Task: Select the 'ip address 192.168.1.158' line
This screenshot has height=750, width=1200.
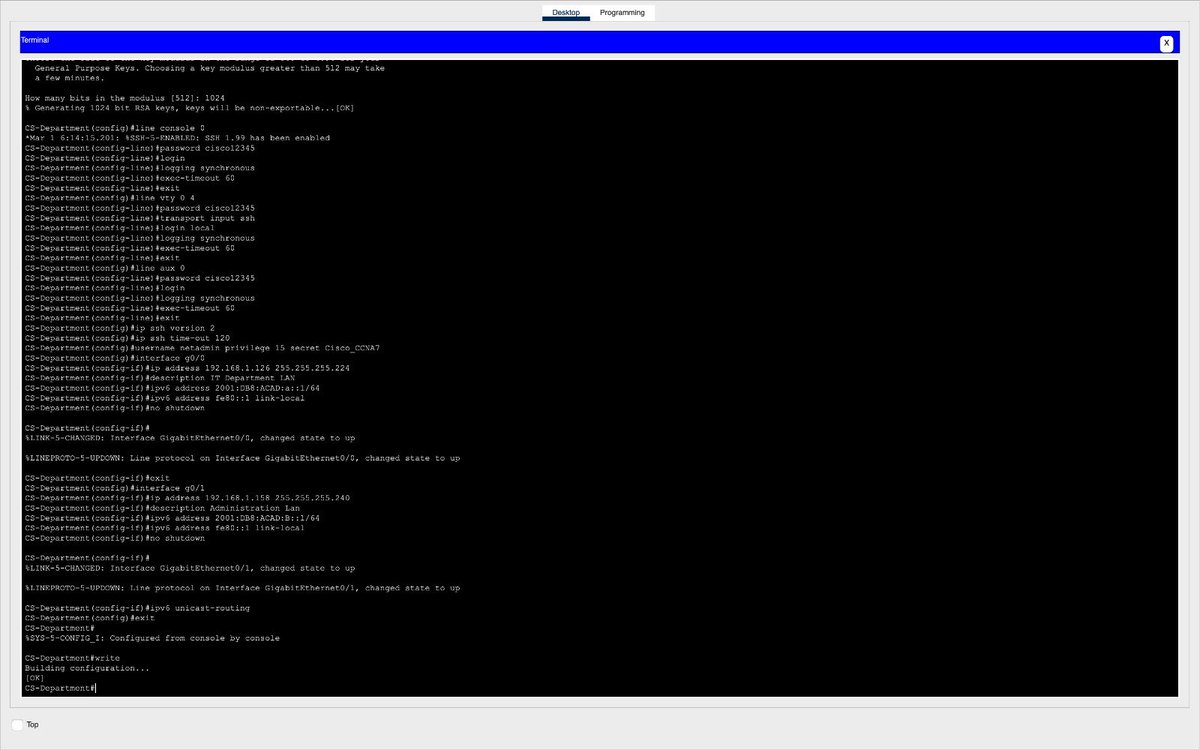Action: [187, 498]
